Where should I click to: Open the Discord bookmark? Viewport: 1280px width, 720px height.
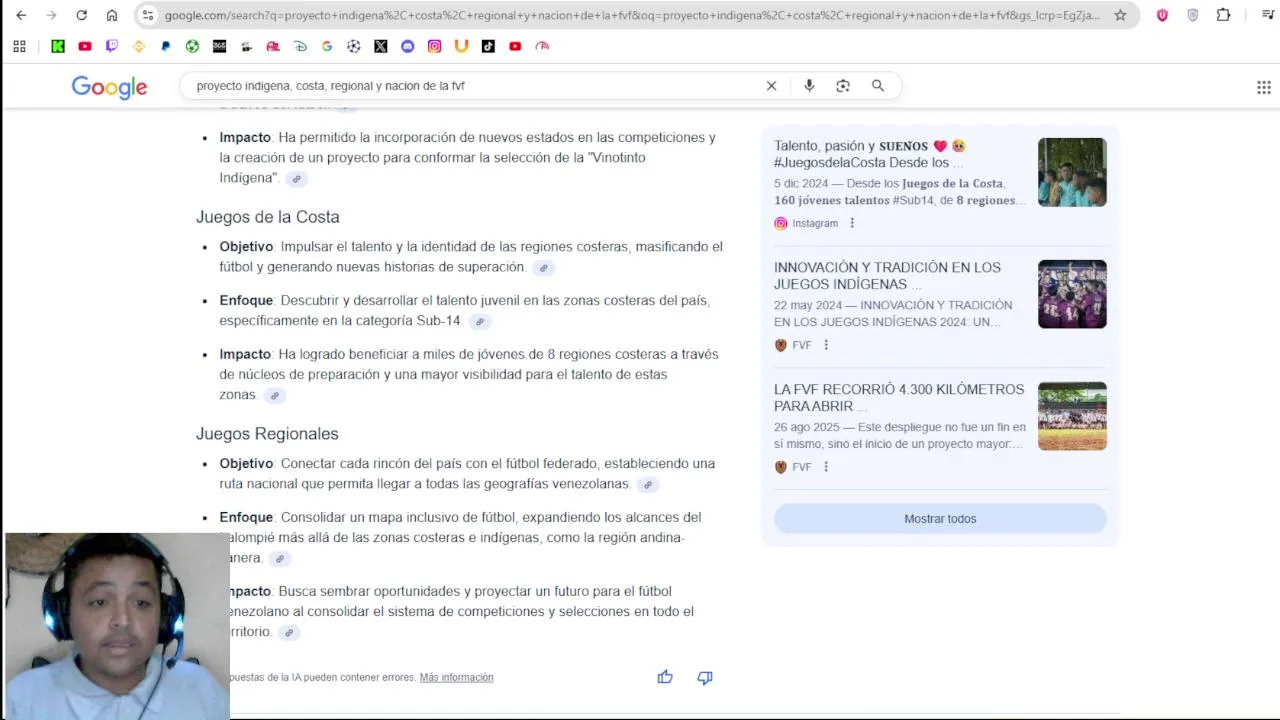tap(407, 46)
